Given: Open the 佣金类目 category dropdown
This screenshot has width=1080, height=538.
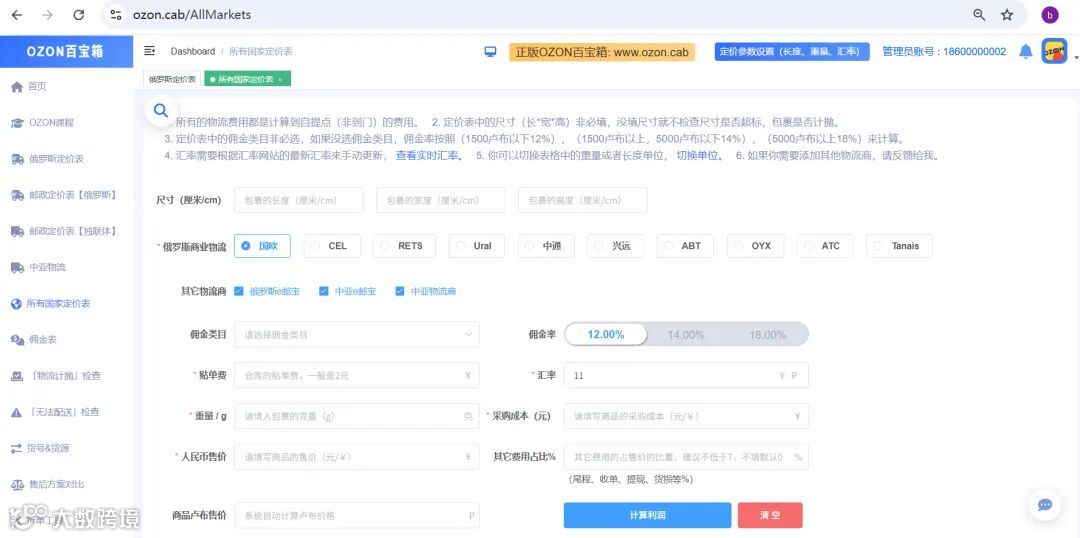Looking at the screenshot, I should (x=357, y=335).
